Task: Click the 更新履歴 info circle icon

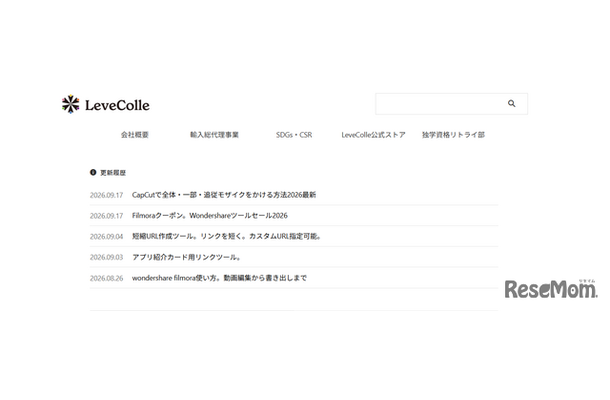Action: point(93,172)
